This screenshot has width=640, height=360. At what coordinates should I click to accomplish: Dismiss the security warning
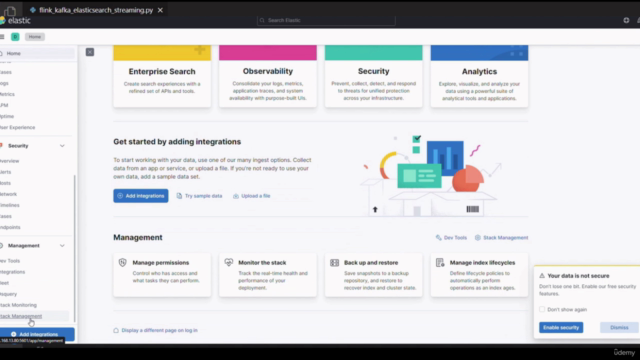pos(619,327)
